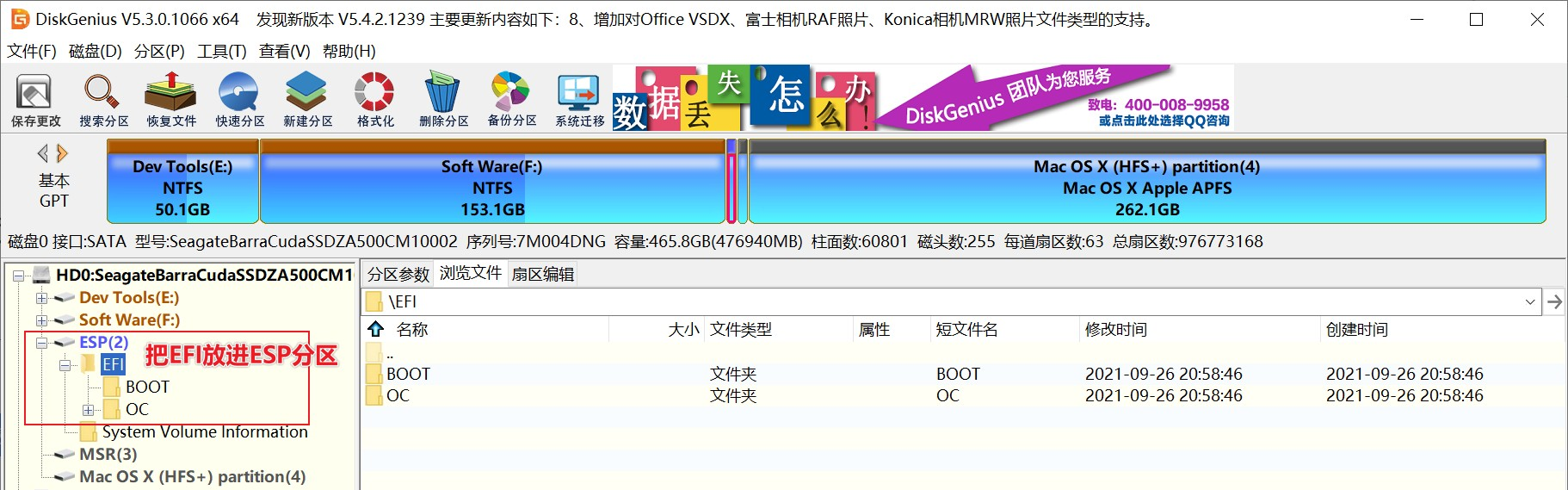Viewport: 1568px width, 490px height.
Task: Click the Delete Partition (删除分区) icon
Action: pos(443,100)
